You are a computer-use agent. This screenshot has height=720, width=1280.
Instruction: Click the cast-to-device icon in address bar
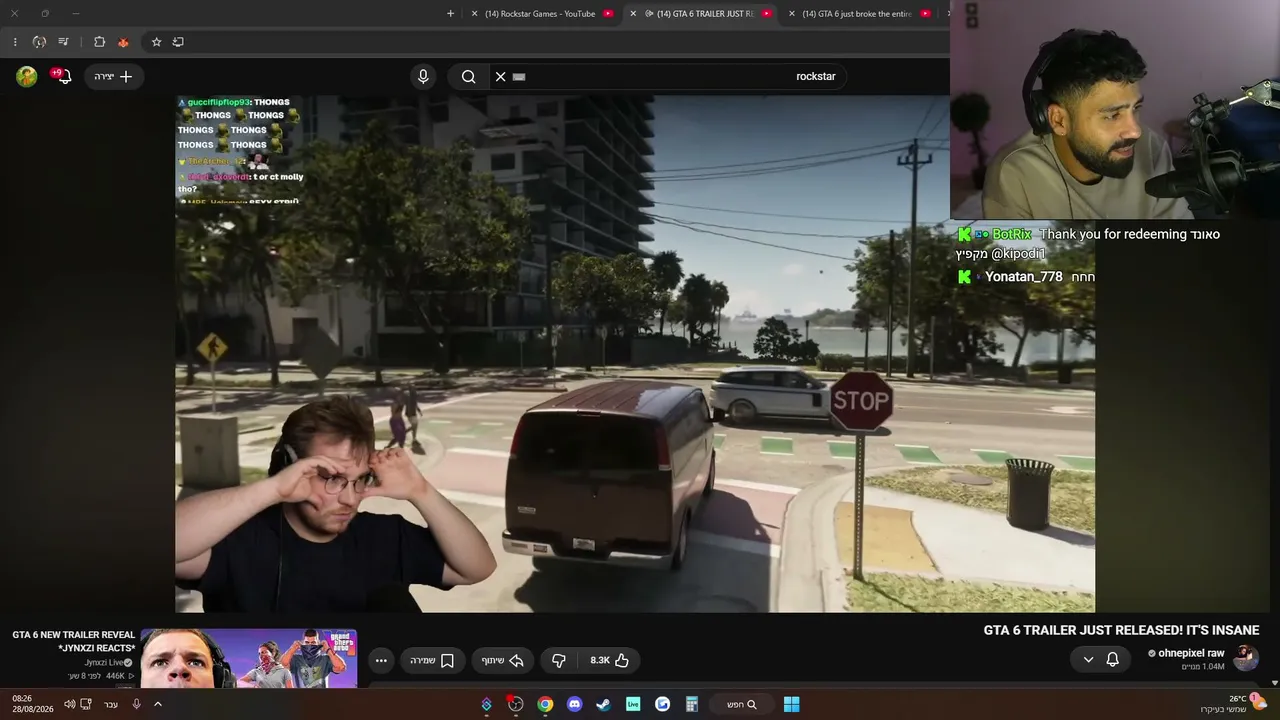(178, 42)
